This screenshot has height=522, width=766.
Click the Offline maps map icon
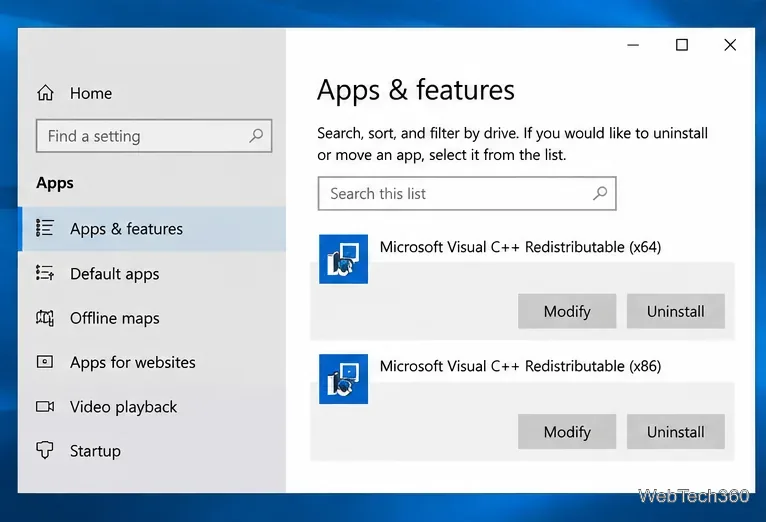click(45, 318)
